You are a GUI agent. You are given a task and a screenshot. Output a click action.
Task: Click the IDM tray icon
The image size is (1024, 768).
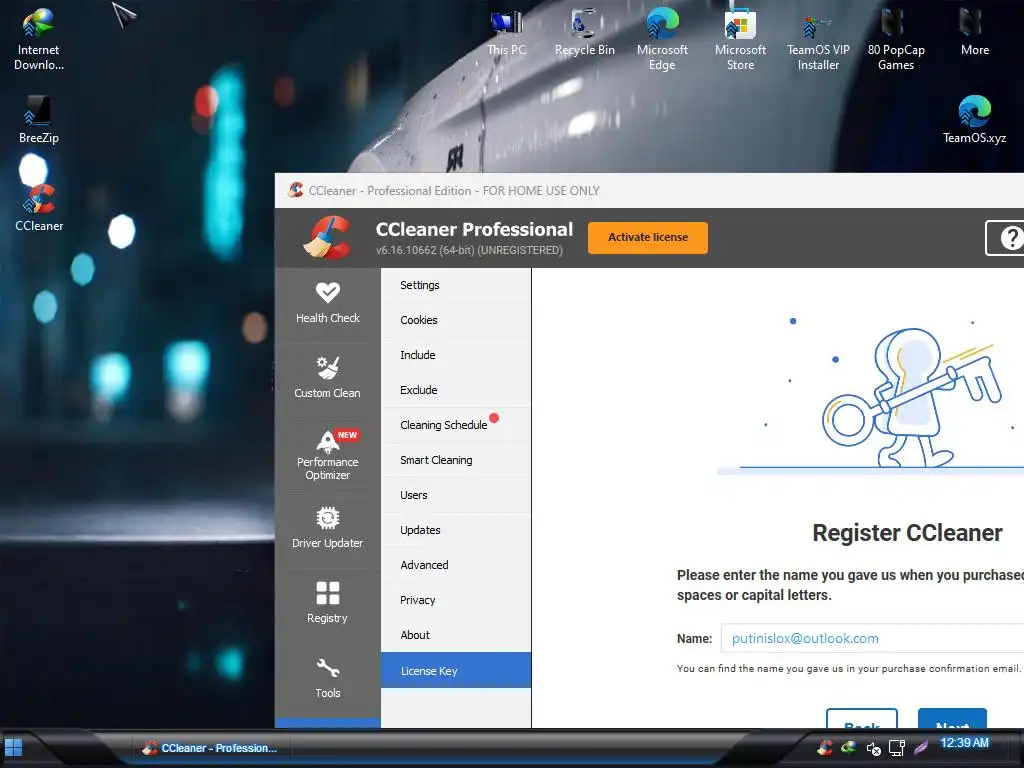[x=848, y=746]
